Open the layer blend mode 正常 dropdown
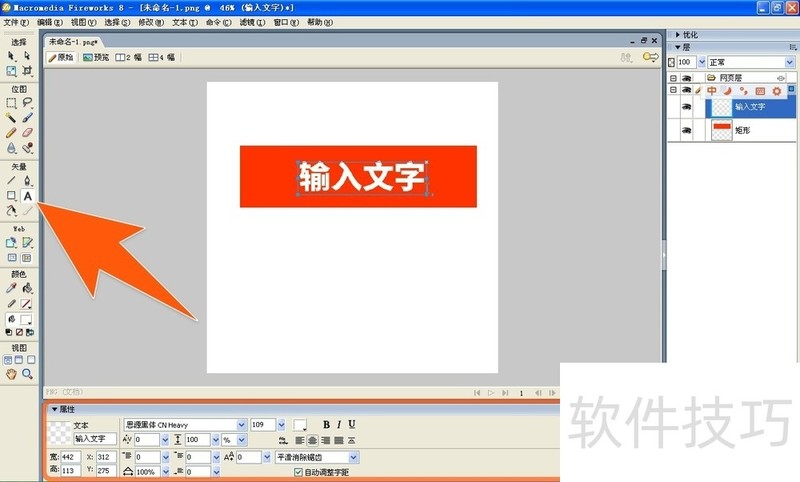The height and width of the screenshot is (482, 800). pos(790,62)
